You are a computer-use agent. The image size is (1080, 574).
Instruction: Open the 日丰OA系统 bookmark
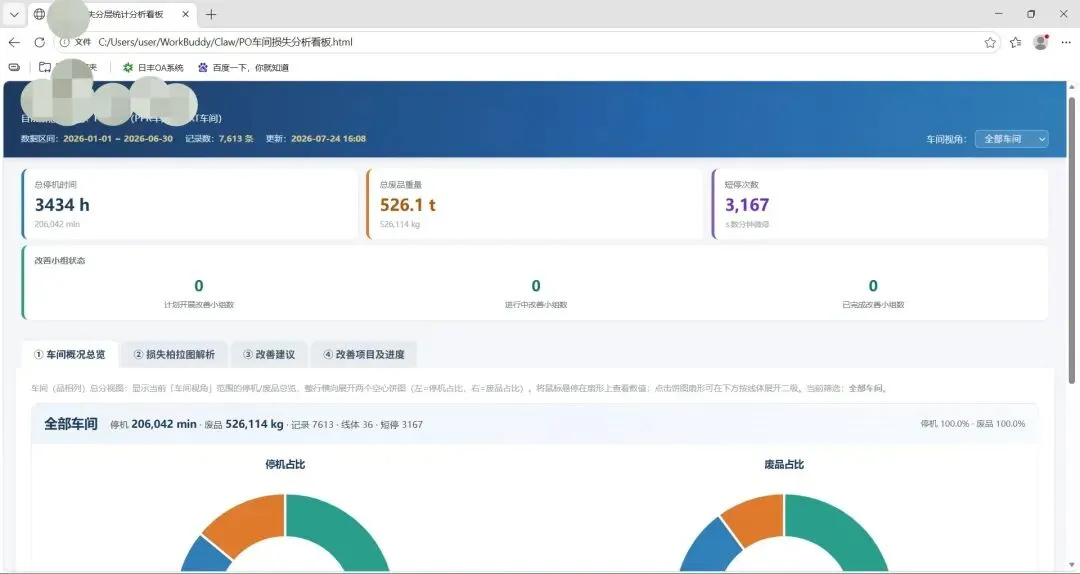pos(153,68)
